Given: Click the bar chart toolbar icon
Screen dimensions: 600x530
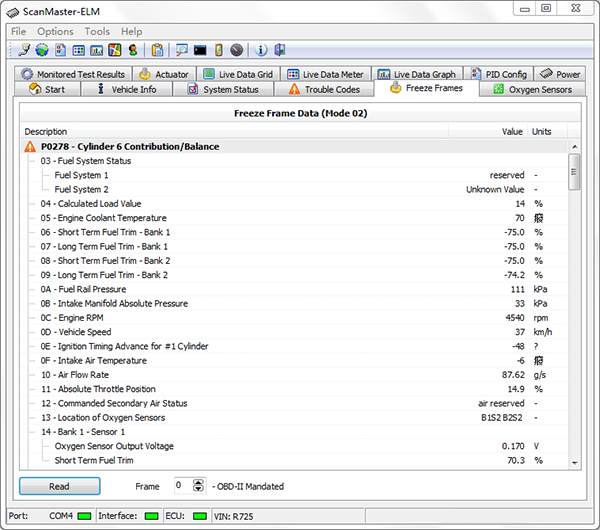Looking at the screenshot, I should tap(96, 50).
